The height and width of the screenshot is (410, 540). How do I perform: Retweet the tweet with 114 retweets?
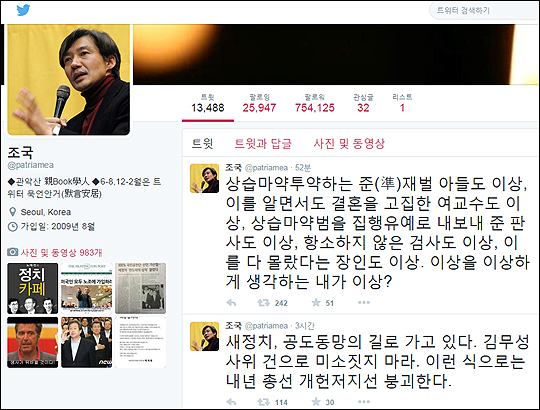tap(263, 402)
